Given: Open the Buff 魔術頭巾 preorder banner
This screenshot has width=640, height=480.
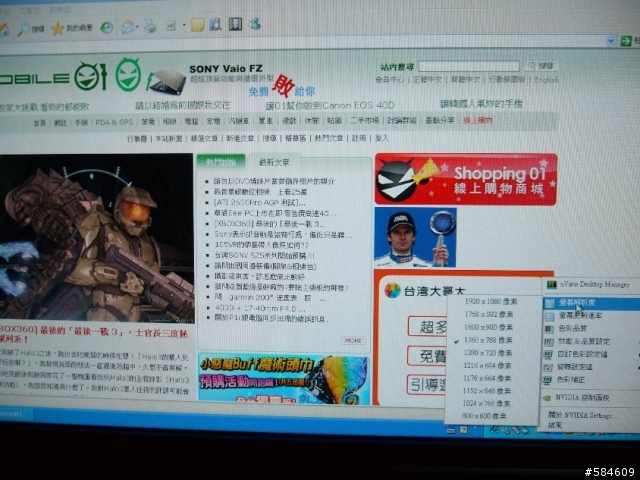Looking at the screenshot, I should click(x=284, y=378).
